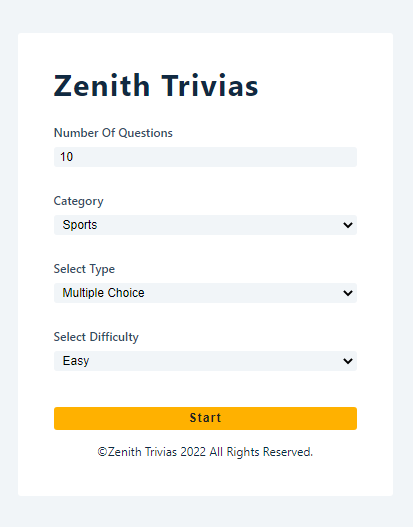The image size is (413, 527).
Task: Click the Number Of Questions input field
Action: 205,157
